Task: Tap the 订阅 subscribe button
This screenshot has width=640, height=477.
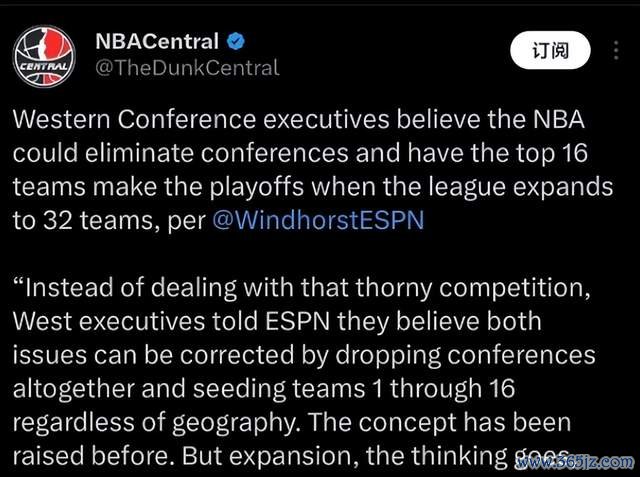Action: coord(550,50)
